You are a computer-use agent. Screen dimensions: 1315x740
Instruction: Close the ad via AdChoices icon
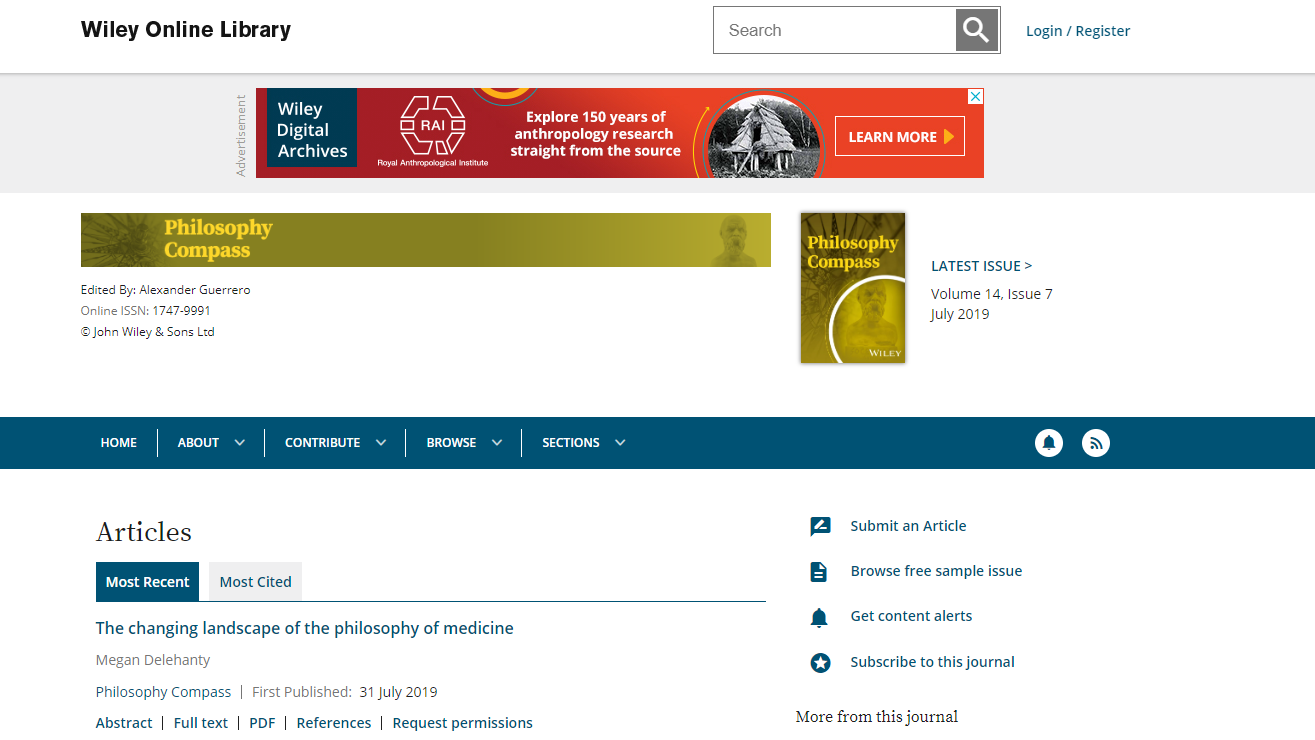pos(975,96)
